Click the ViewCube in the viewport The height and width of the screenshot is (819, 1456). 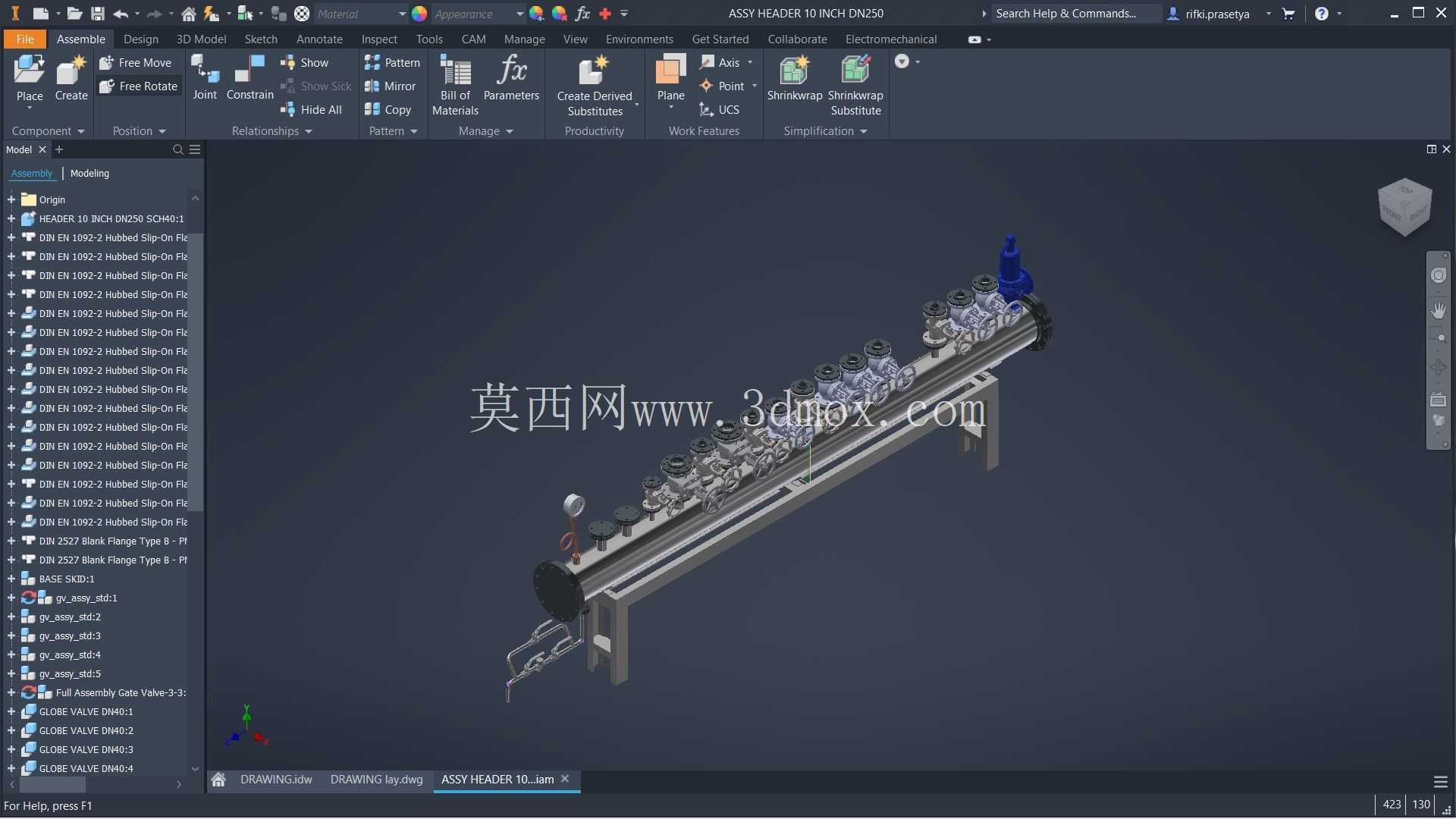(1404, 207)
